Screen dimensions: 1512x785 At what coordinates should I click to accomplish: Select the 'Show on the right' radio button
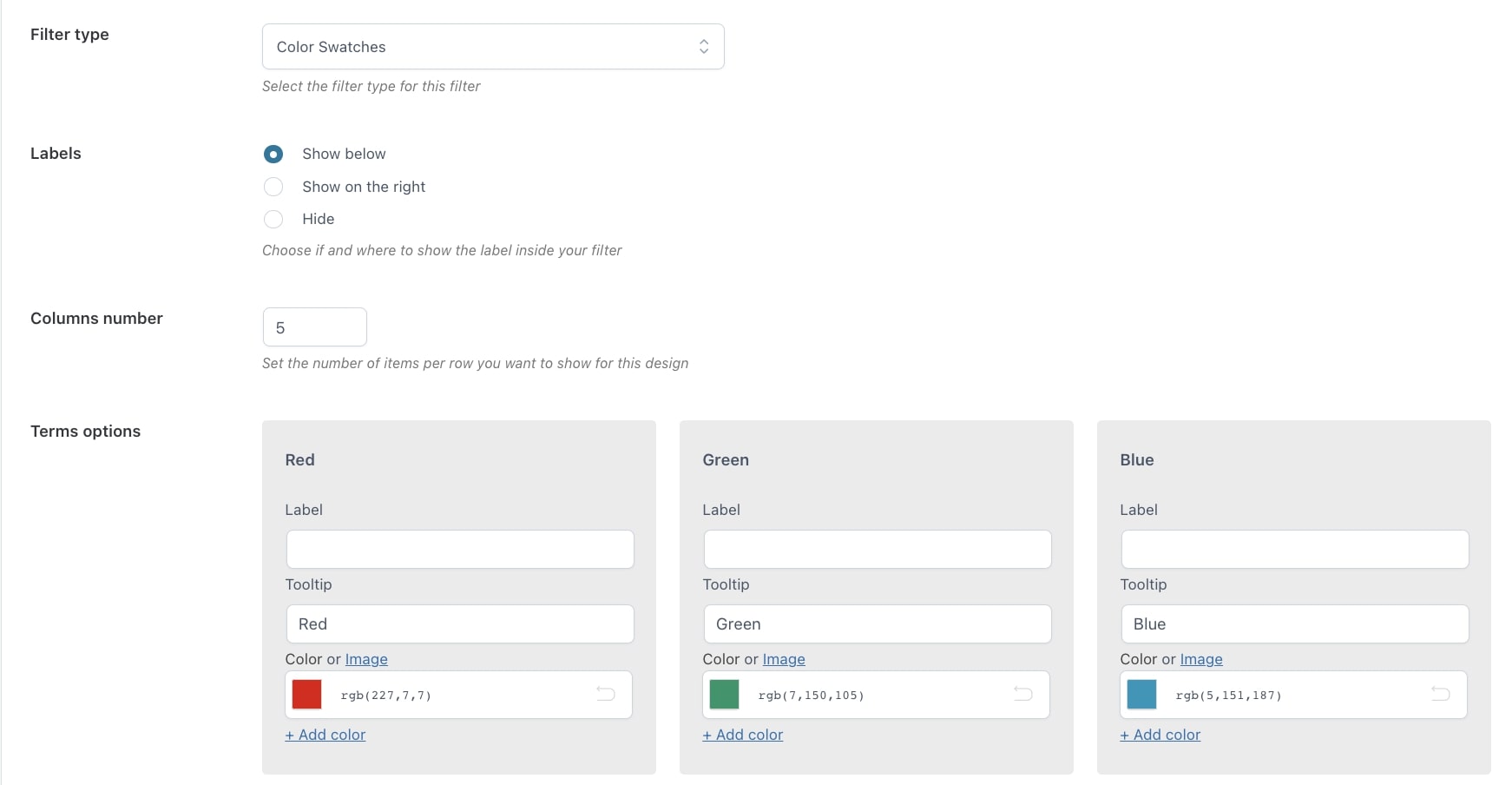[273, 187]
